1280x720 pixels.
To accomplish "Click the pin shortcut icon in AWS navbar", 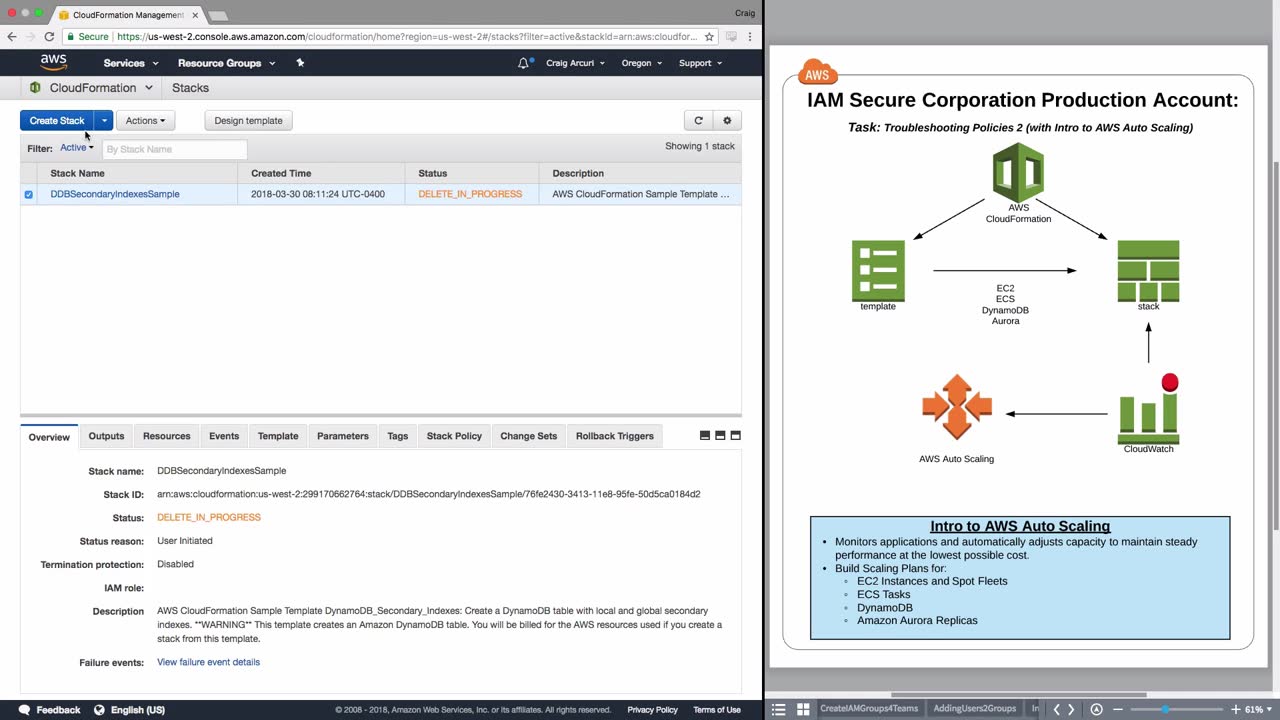I will 300,63.
